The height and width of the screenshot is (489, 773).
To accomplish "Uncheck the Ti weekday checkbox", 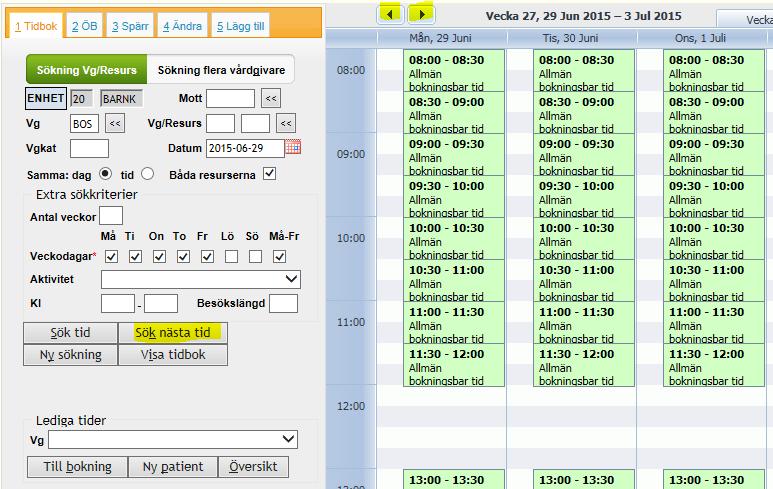I will [x=135, y=256].
